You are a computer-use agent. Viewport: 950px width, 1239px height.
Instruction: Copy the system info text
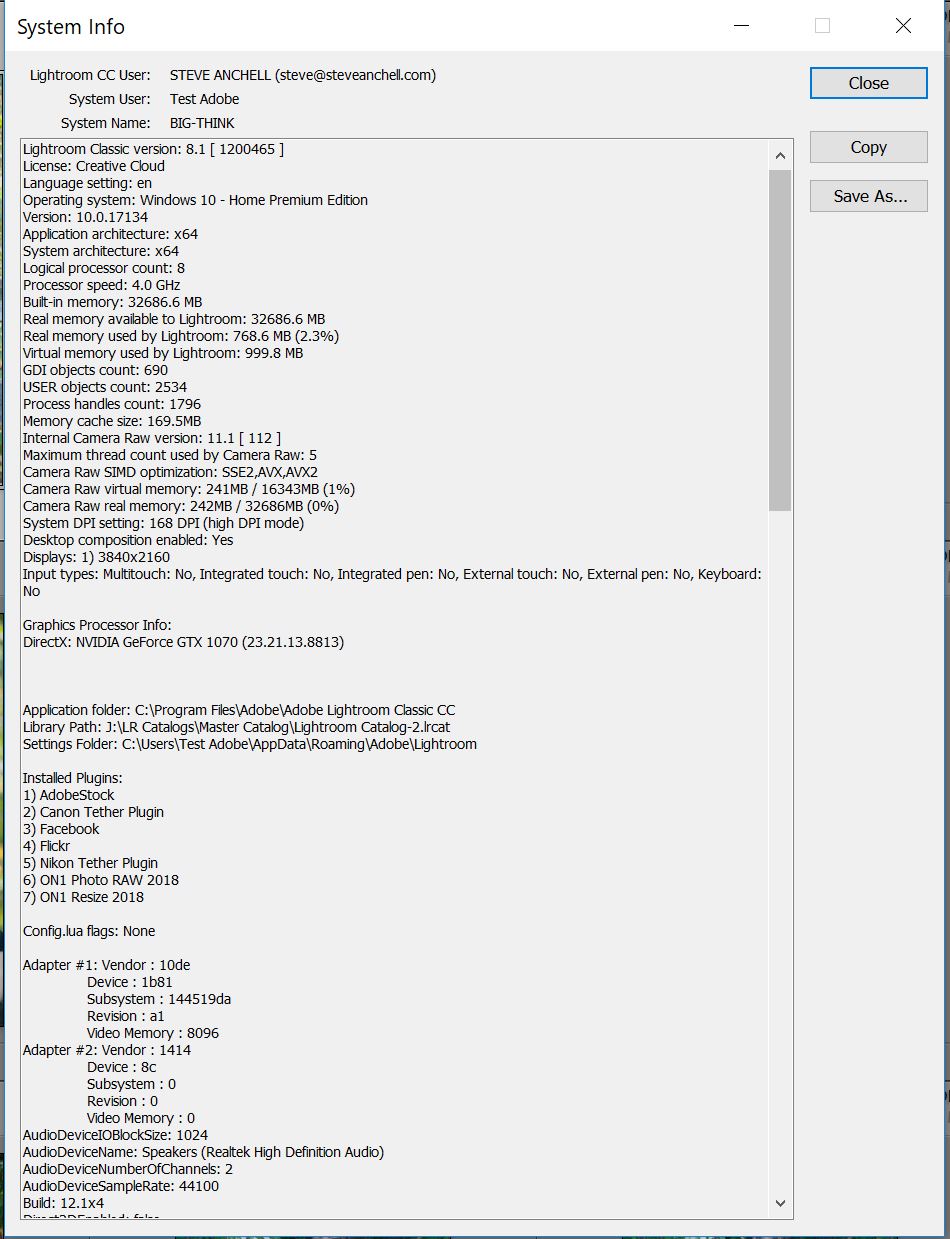(868, 147)
